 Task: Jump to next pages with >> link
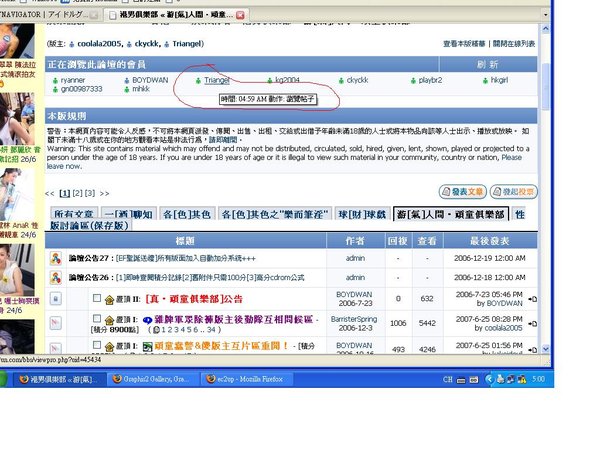point(104,192)
